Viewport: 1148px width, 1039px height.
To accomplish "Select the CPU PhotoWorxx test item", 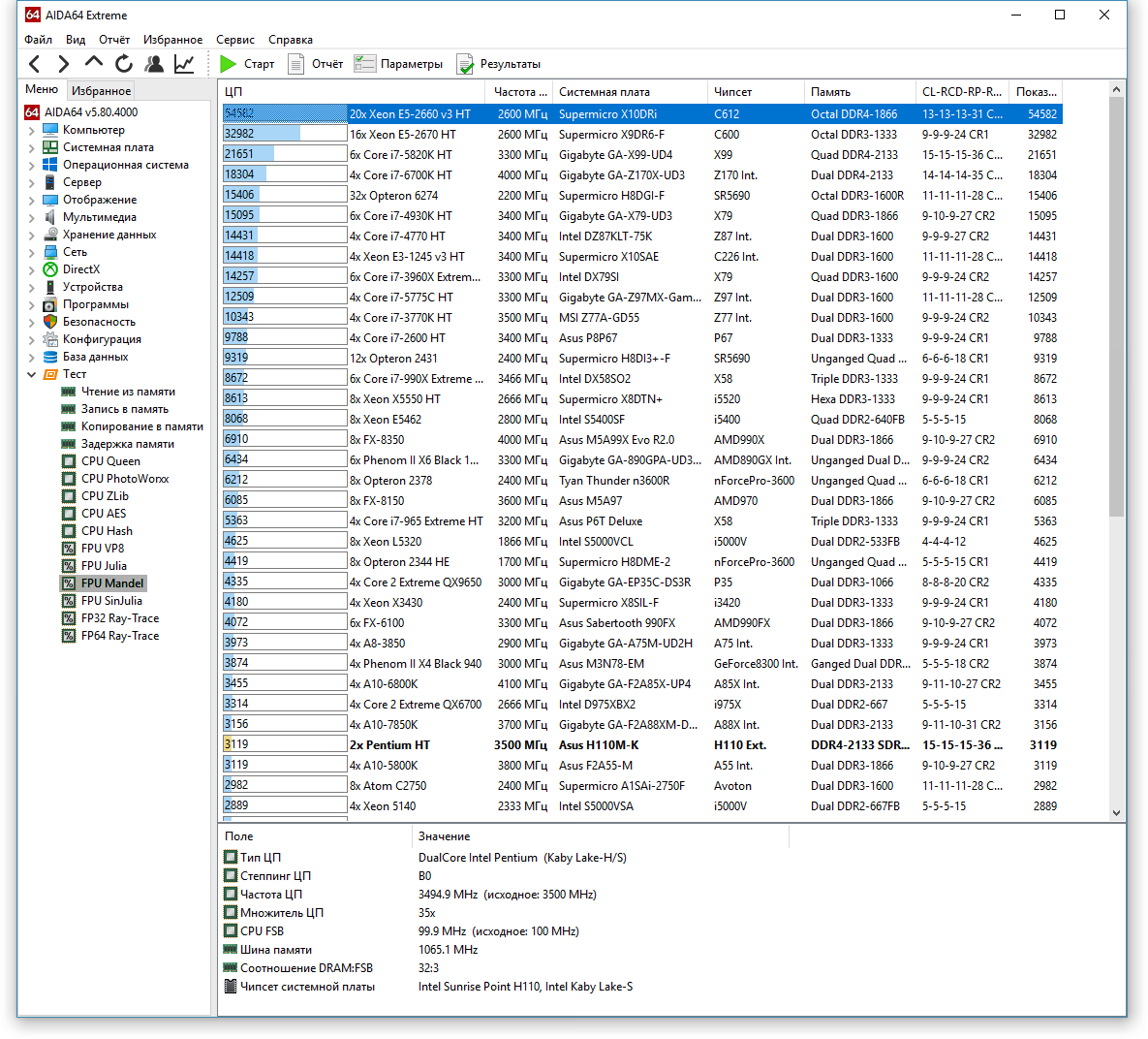I will [x=125, y=479].
